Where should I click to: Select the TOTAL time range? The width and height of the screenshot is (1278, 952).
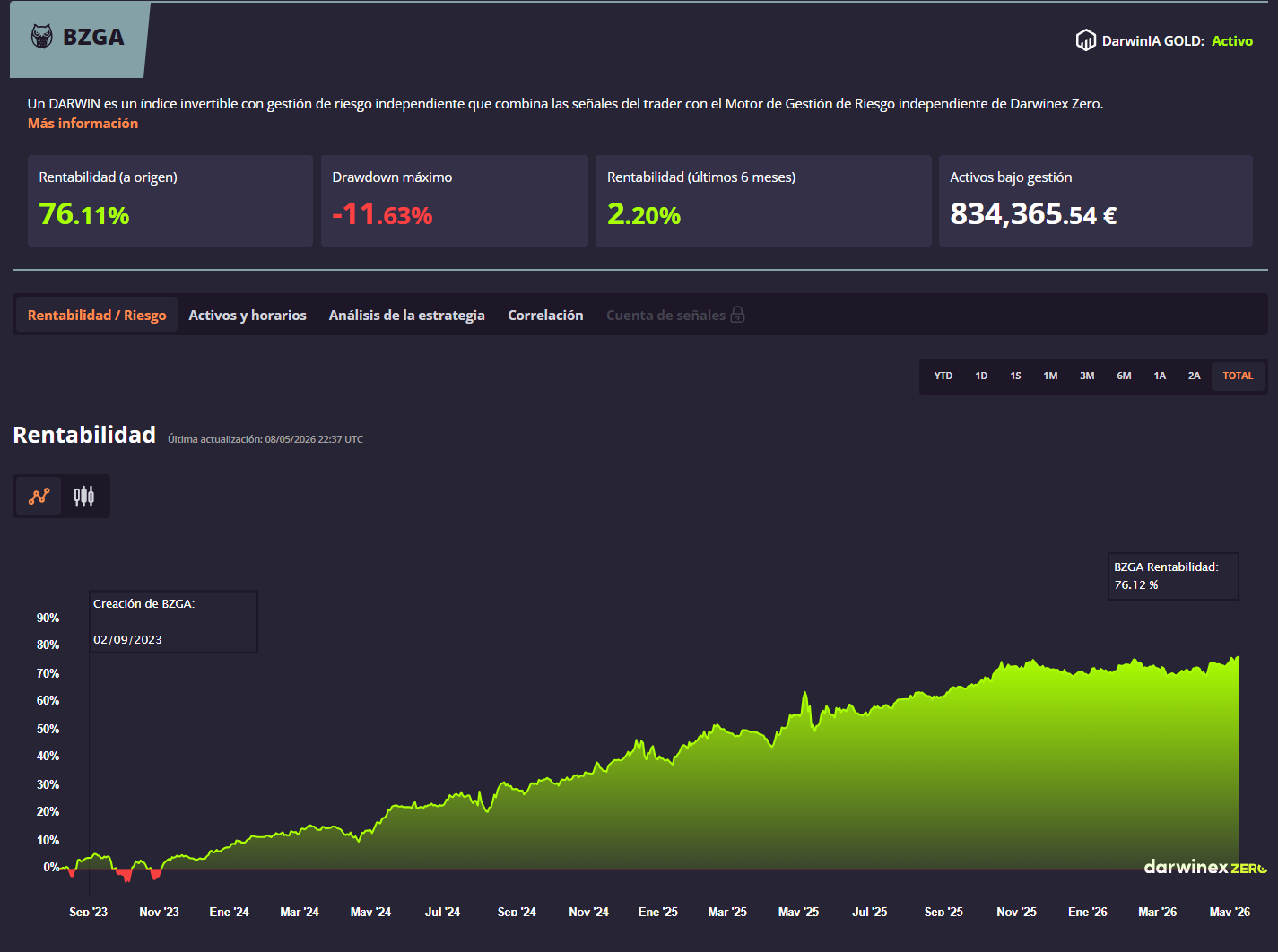coord(1238,376)
